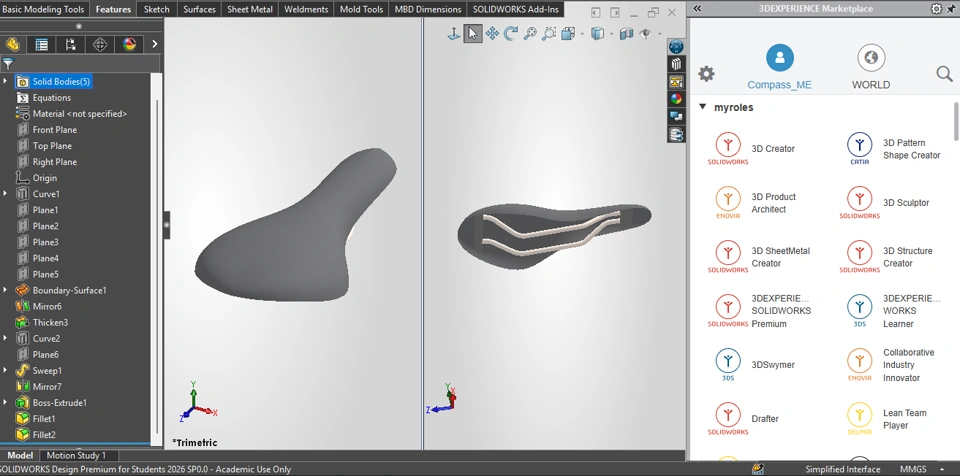960x476 pixels.
Task: Switch to the PropertyManager tab icon
Action: 42,44
